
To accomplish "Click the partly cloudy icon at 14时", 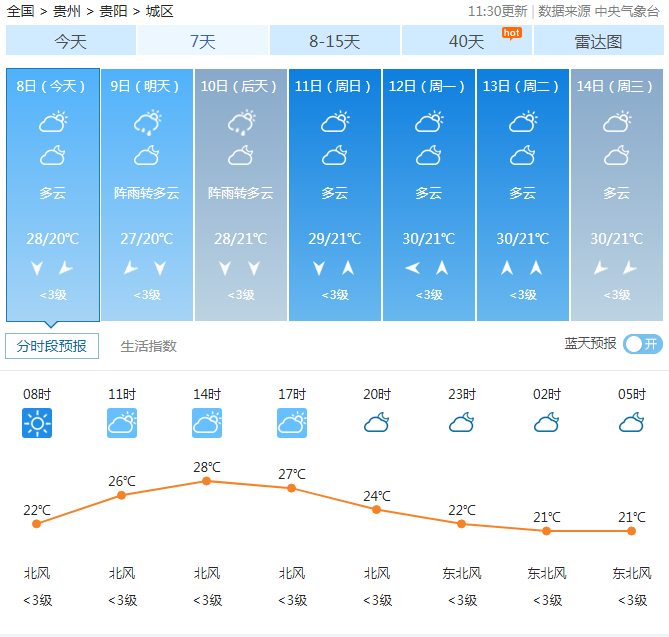I will coord(207,423).
